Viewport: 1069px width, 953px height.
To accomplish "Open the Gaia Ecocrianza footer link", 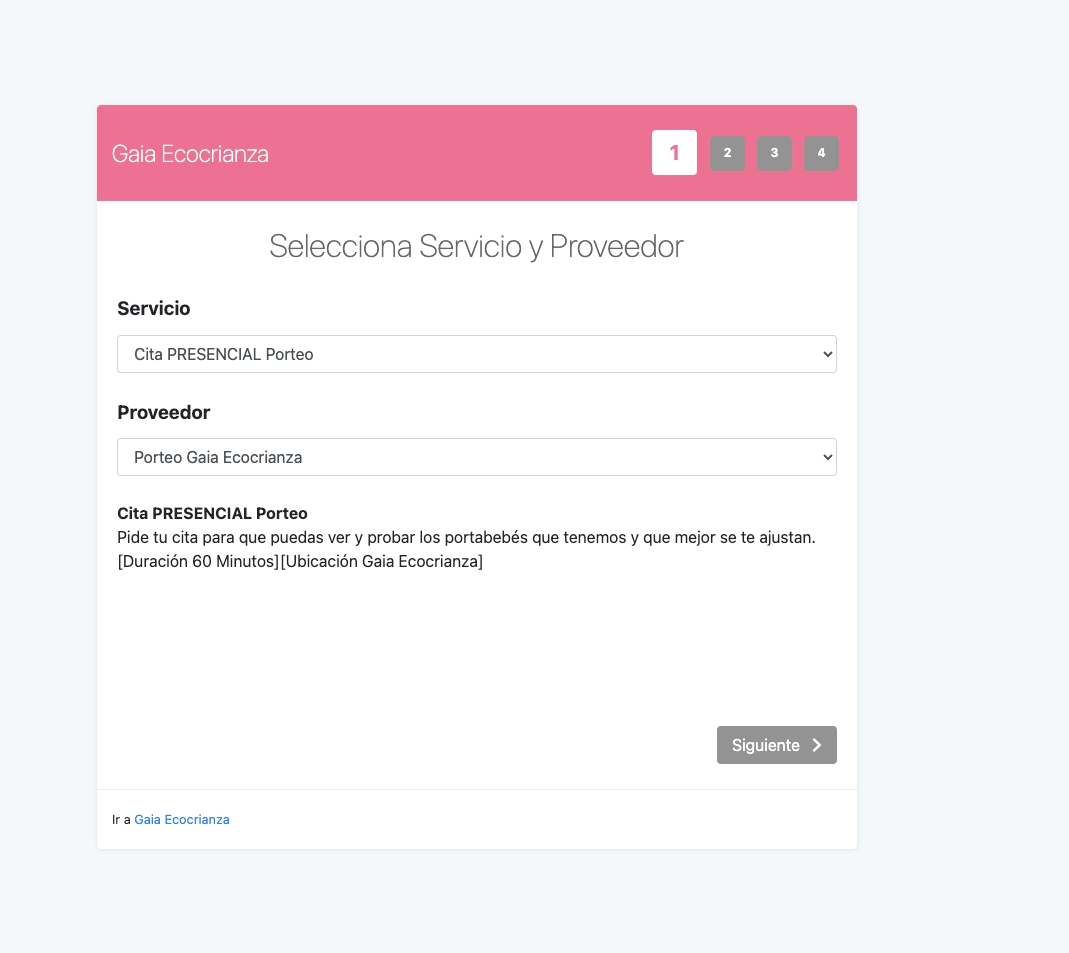I will 182,820.
